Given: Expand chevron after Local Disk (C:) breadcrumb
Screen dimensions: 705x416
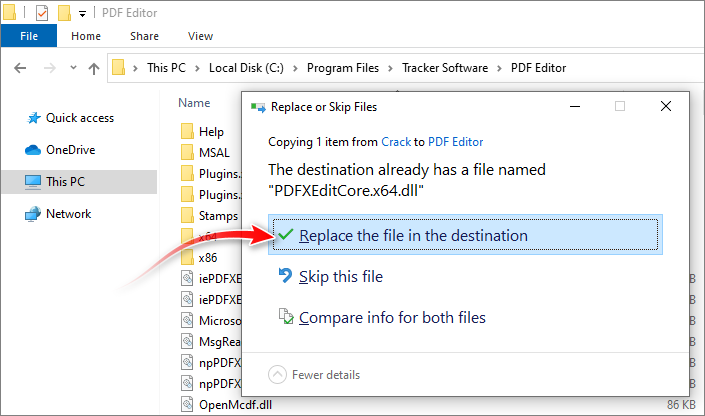Looking at the screenshot, I should (295, 68).
